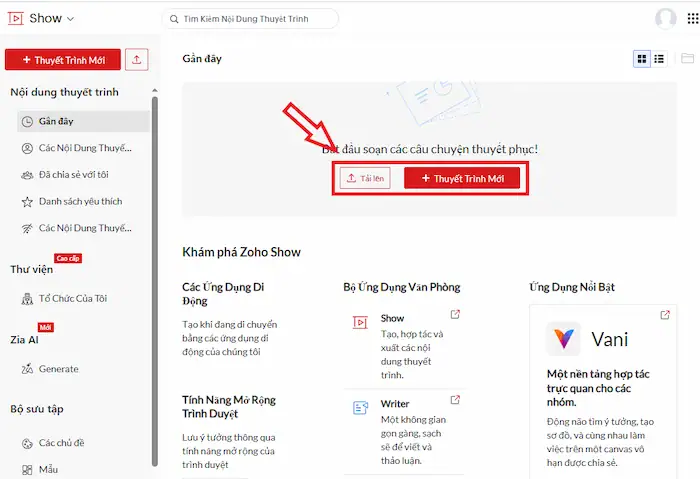Open the folder view icon
700x479 pixels.
point(687,59)
